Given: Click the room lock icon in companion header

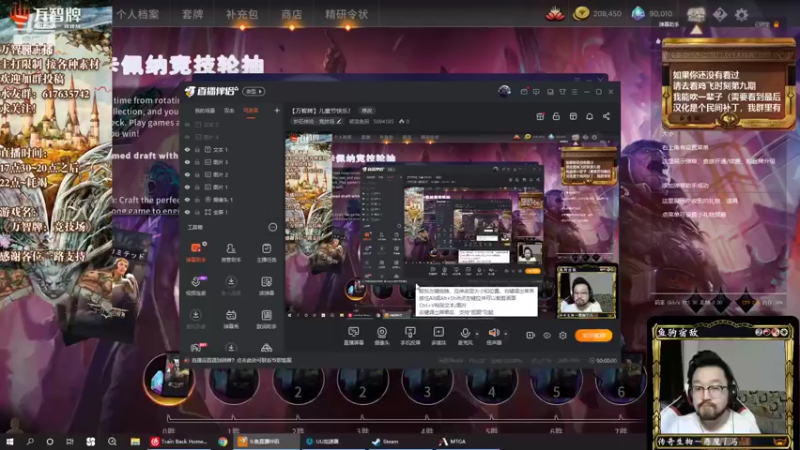Looking at the screenshot, I should (x=556, y=116).
